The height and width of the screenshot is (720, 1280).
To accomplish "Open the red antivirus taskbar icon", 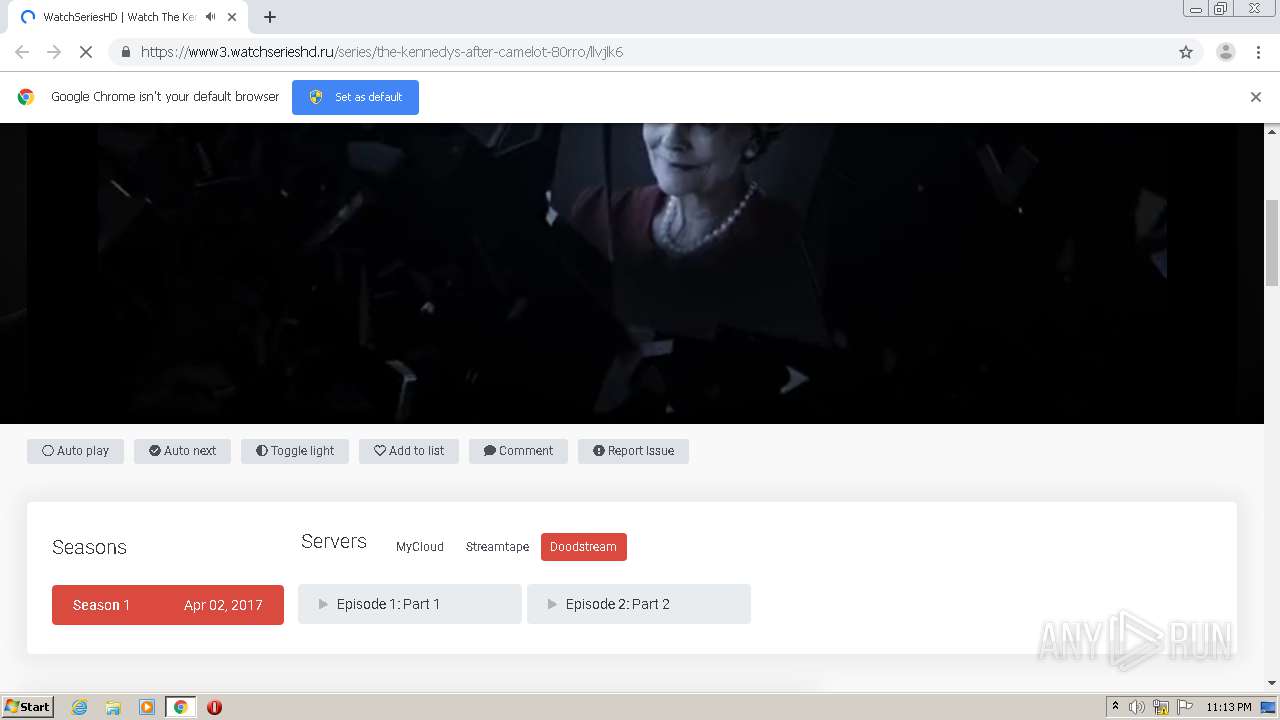I will pyautogui.click(x=214, y=707).
